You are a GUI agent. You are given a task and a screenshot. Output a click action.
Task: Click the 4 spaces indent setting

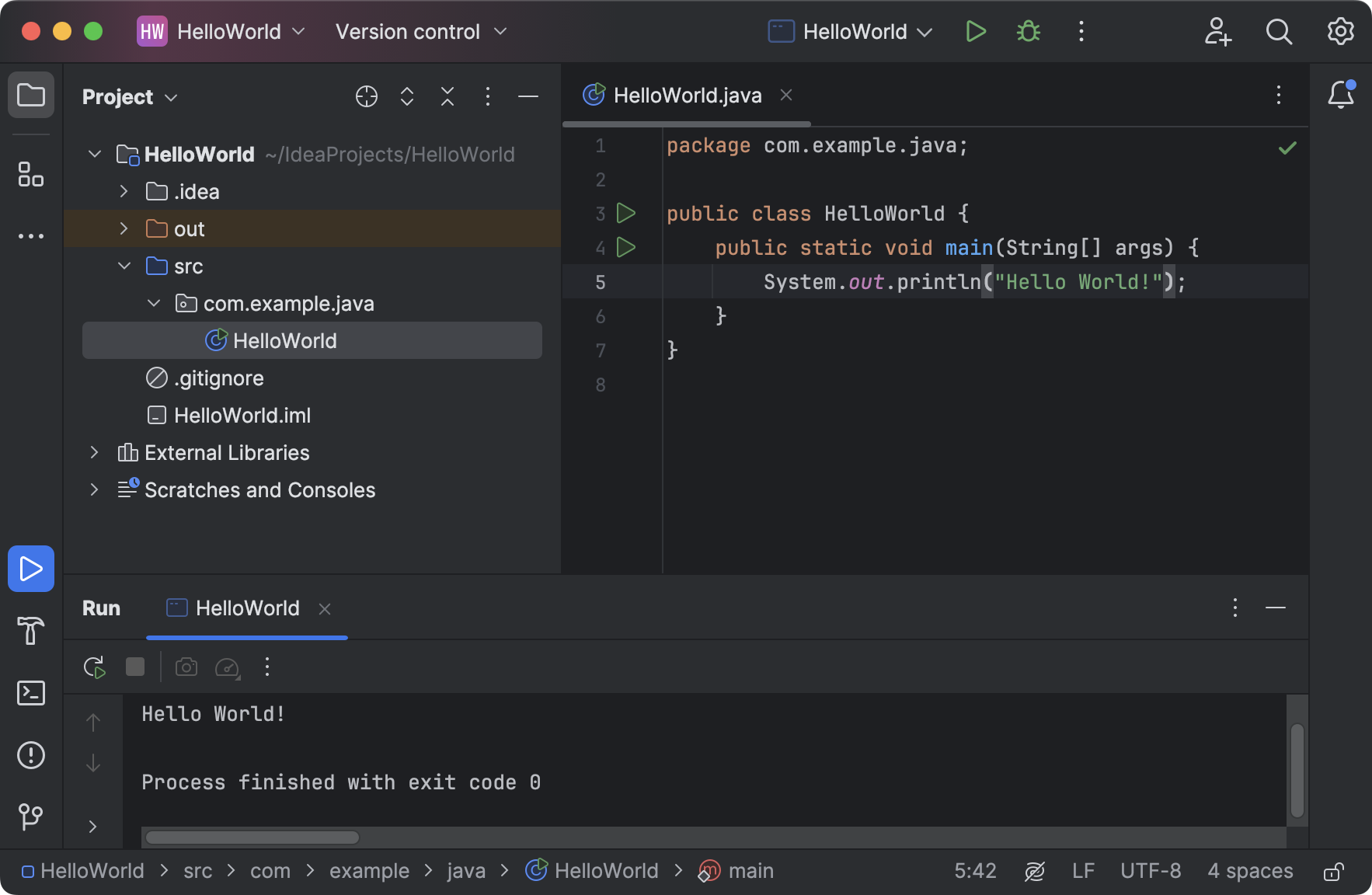1249,871
